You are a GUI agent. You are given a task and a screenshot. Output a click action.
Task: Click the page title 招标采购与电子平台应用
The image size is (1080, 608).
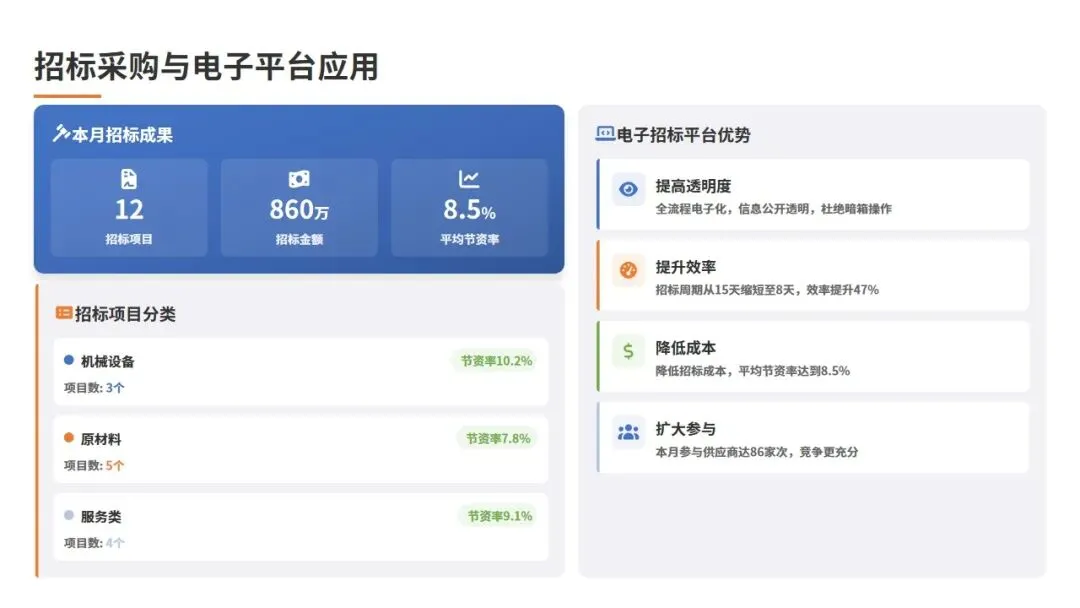(207, 67)
